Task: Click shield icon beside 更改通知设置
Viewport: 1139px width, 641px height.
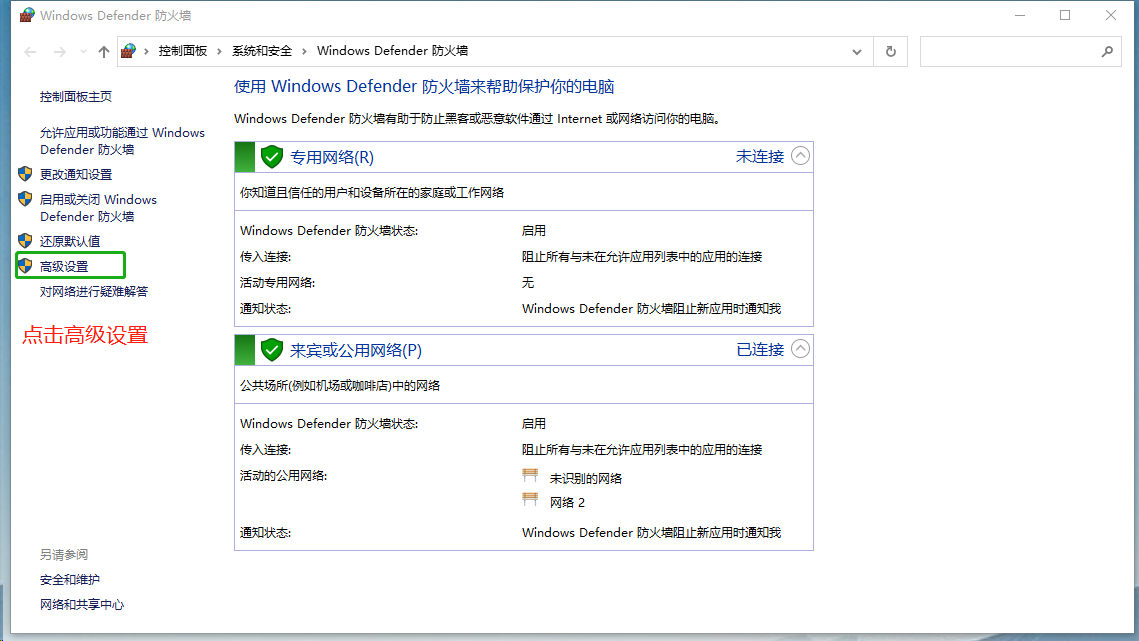Action: pos(25,174)
